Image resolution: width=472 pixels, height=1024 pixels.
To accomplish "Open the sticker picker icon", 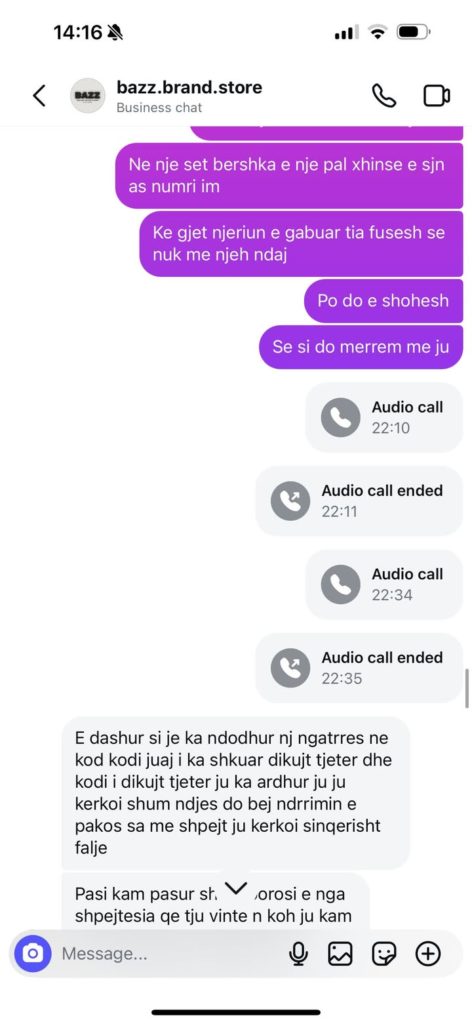I will click(x=384, y=954).
